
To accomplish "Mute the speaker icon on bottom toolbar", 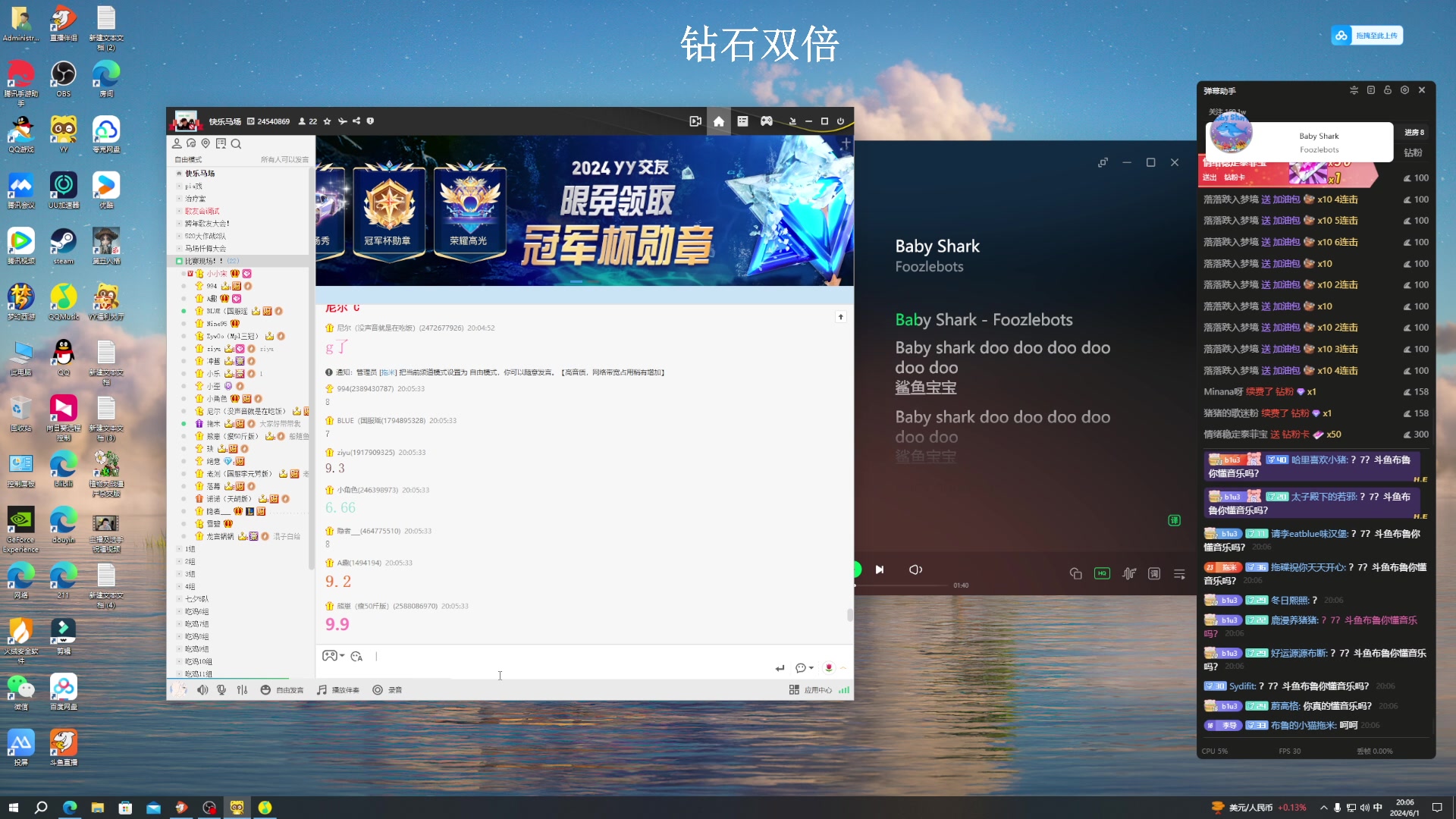I will click(x=202, y=690).
